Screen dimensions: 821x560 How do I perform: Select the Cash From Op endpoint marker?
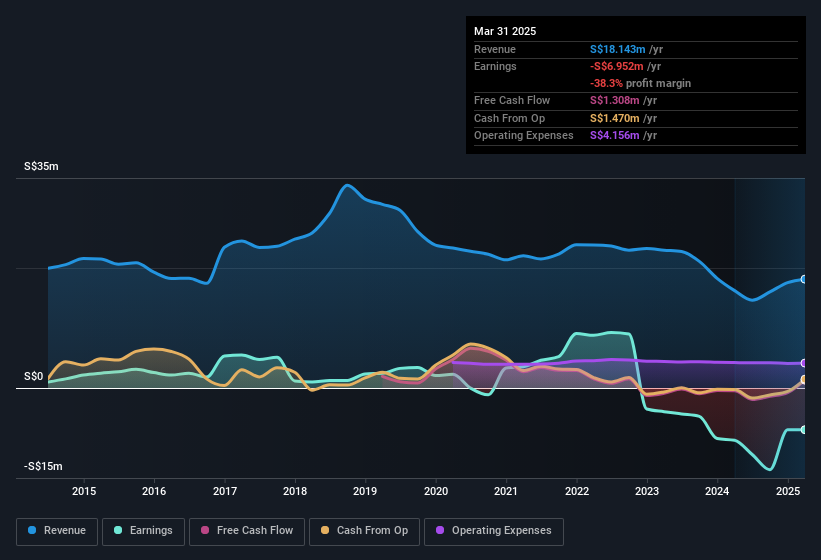[x=804, y=379]
